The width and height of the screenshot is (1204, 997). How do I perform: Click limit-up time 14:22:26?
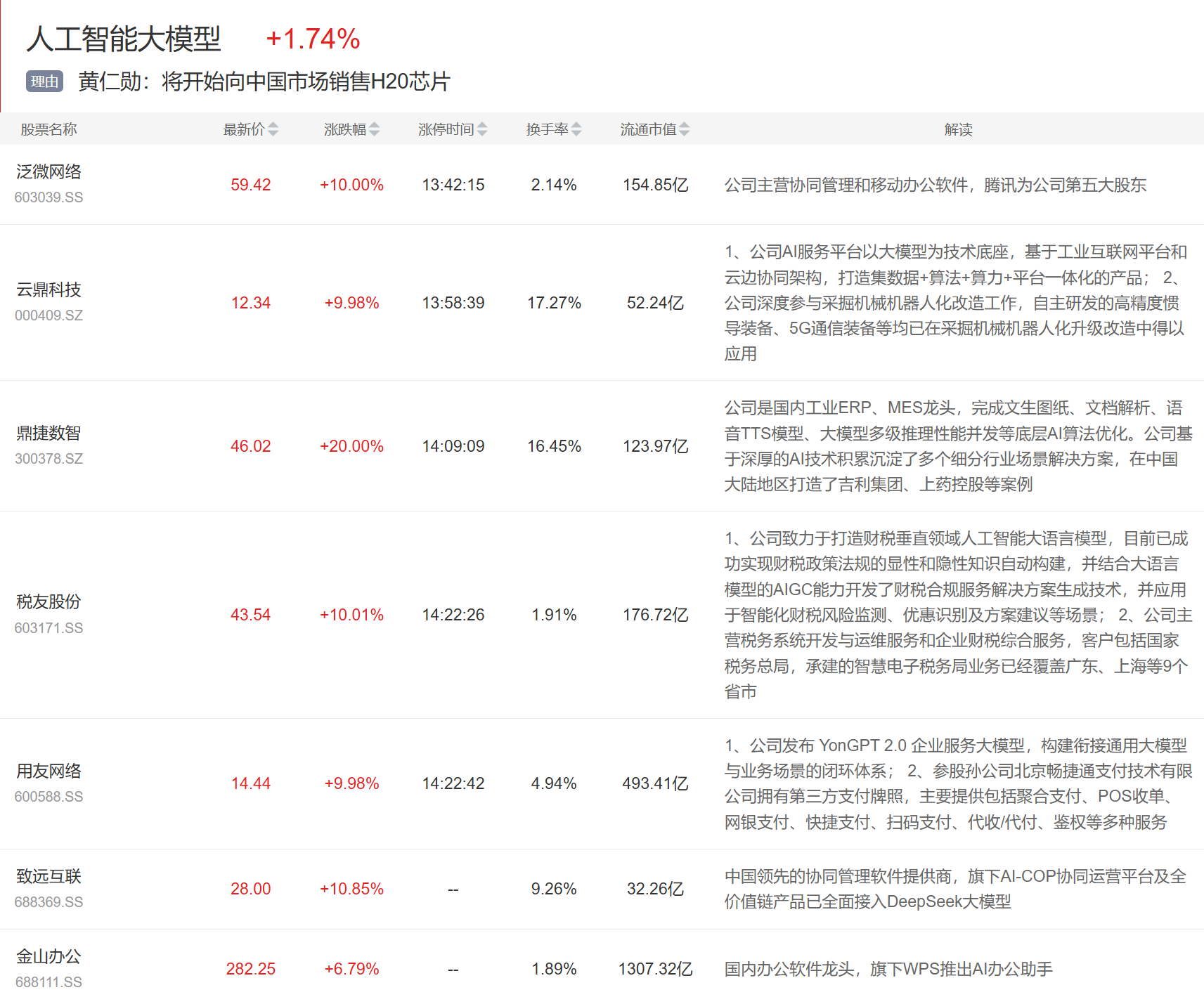(x=453, y=615)
